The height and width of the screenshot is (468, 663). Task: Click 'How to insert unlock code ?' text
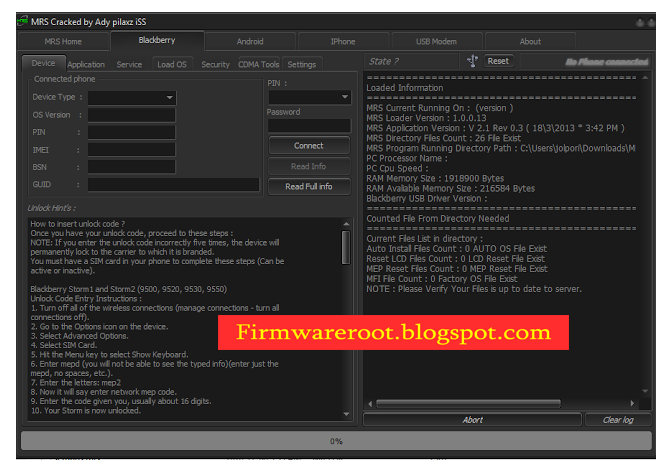coord(77,224)
